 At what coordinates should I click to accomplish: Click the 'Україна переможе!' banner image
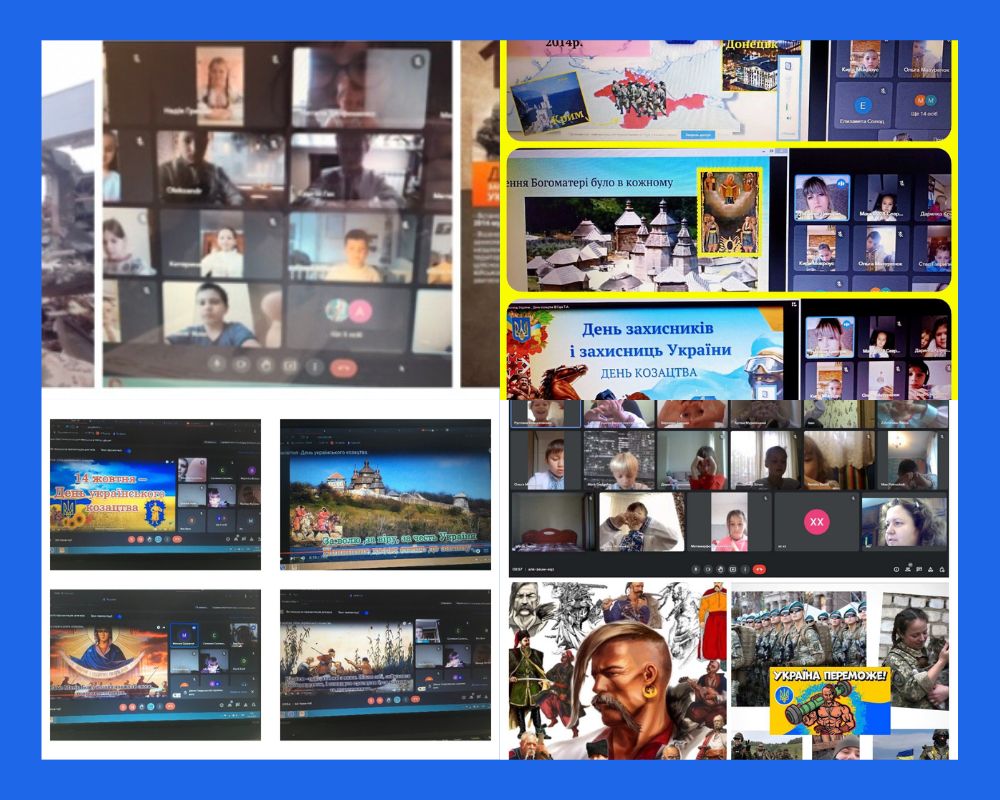click(830, 700)
